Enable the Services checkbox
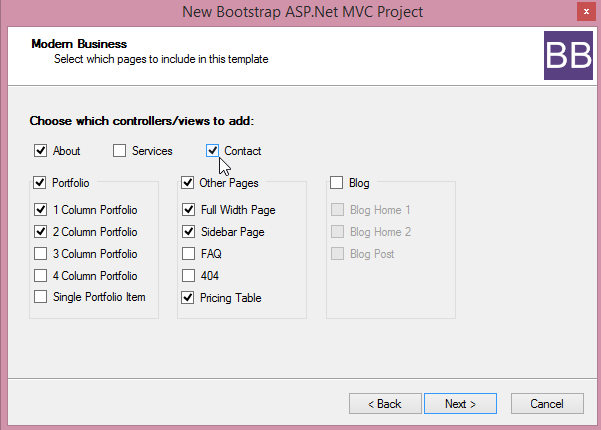Screen dimensions: 601x430 119,151
